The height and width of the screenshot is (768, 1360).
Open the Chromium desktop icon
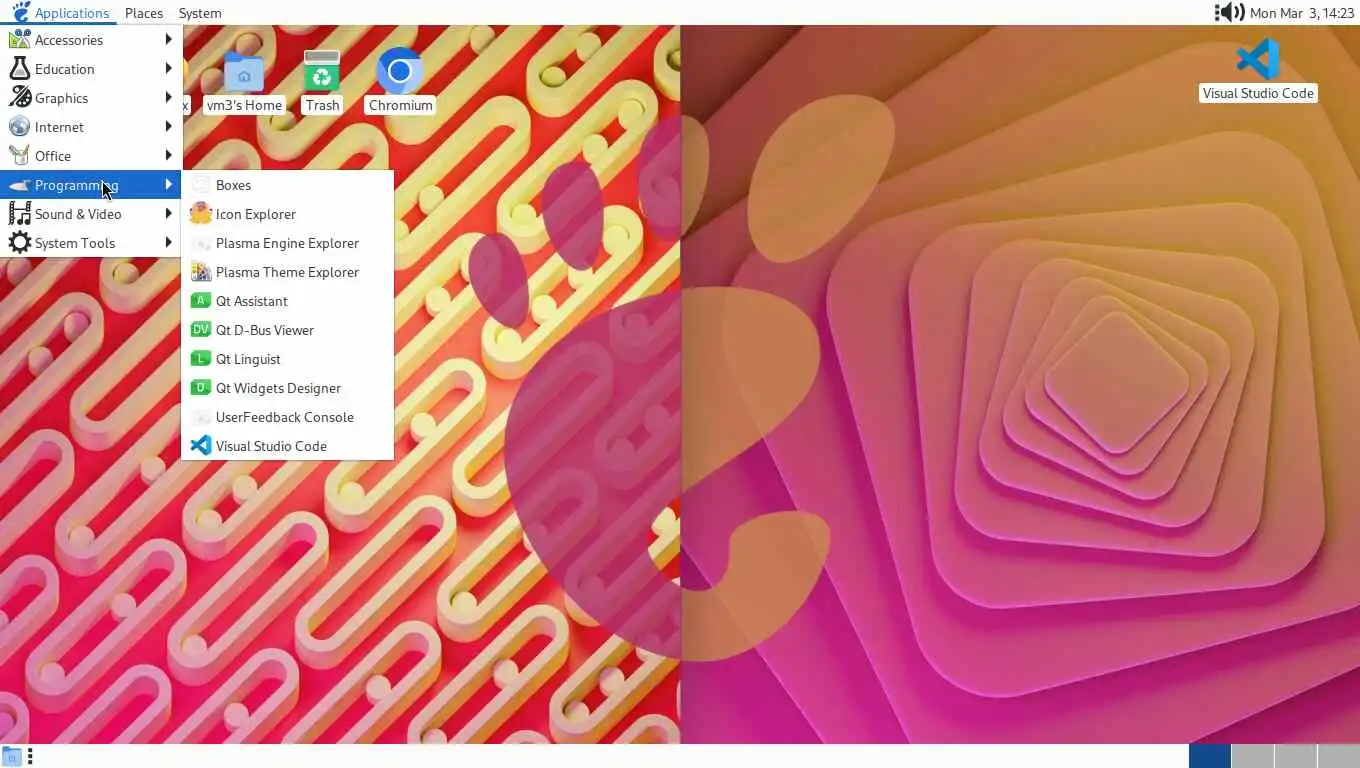pyautogui.click(x=400, y=80)
